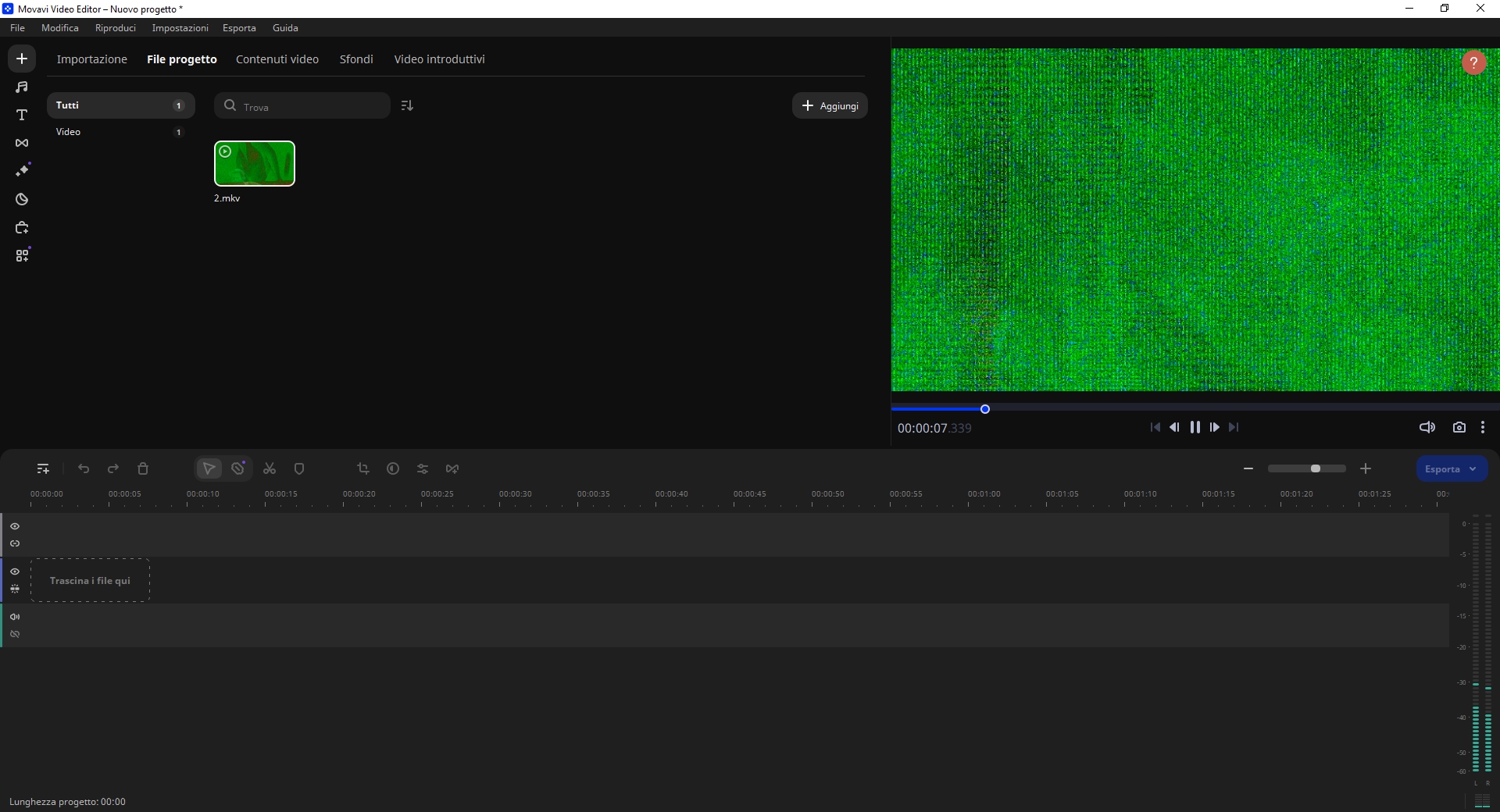Open the Guida menu
1500x812 pixels.
285,27
